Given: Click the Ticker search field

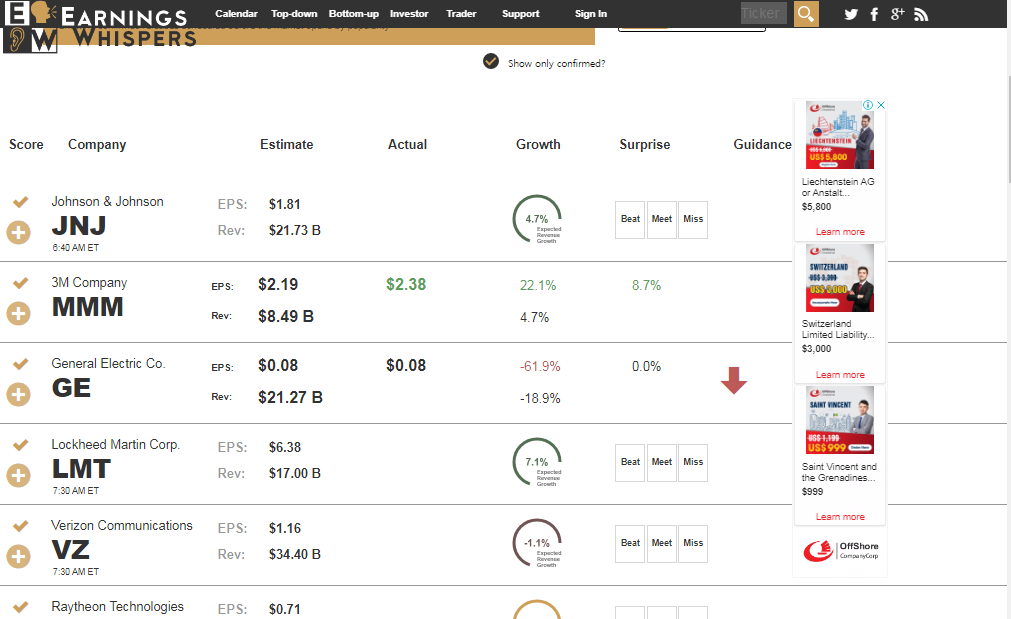Looking at the screenshot, I should (763, 14).
